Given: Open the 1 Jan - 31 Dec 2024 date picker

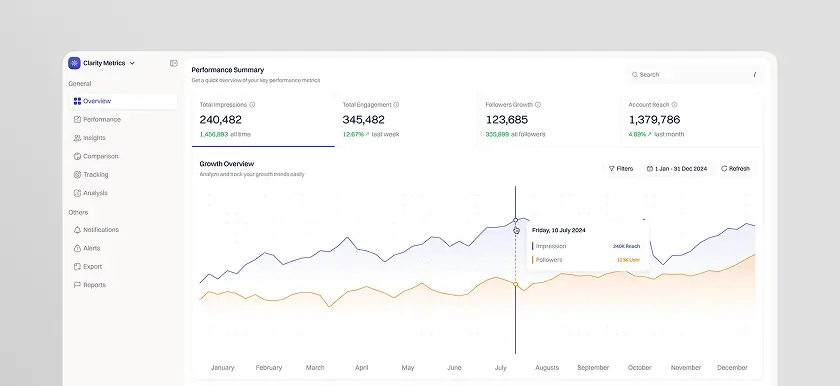Looking at the screenshot, I should (x=678, y=169).
